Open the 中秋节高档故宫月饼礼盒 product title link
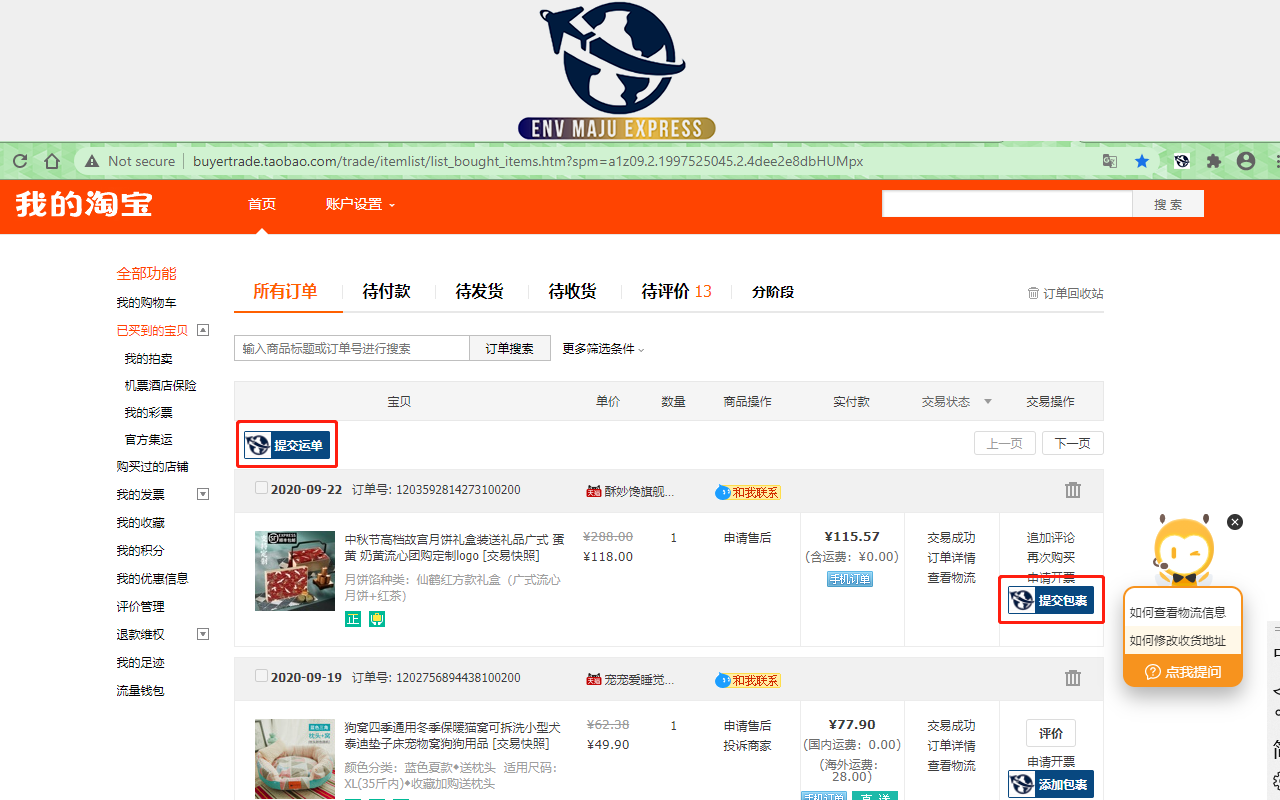 [453, 548]
